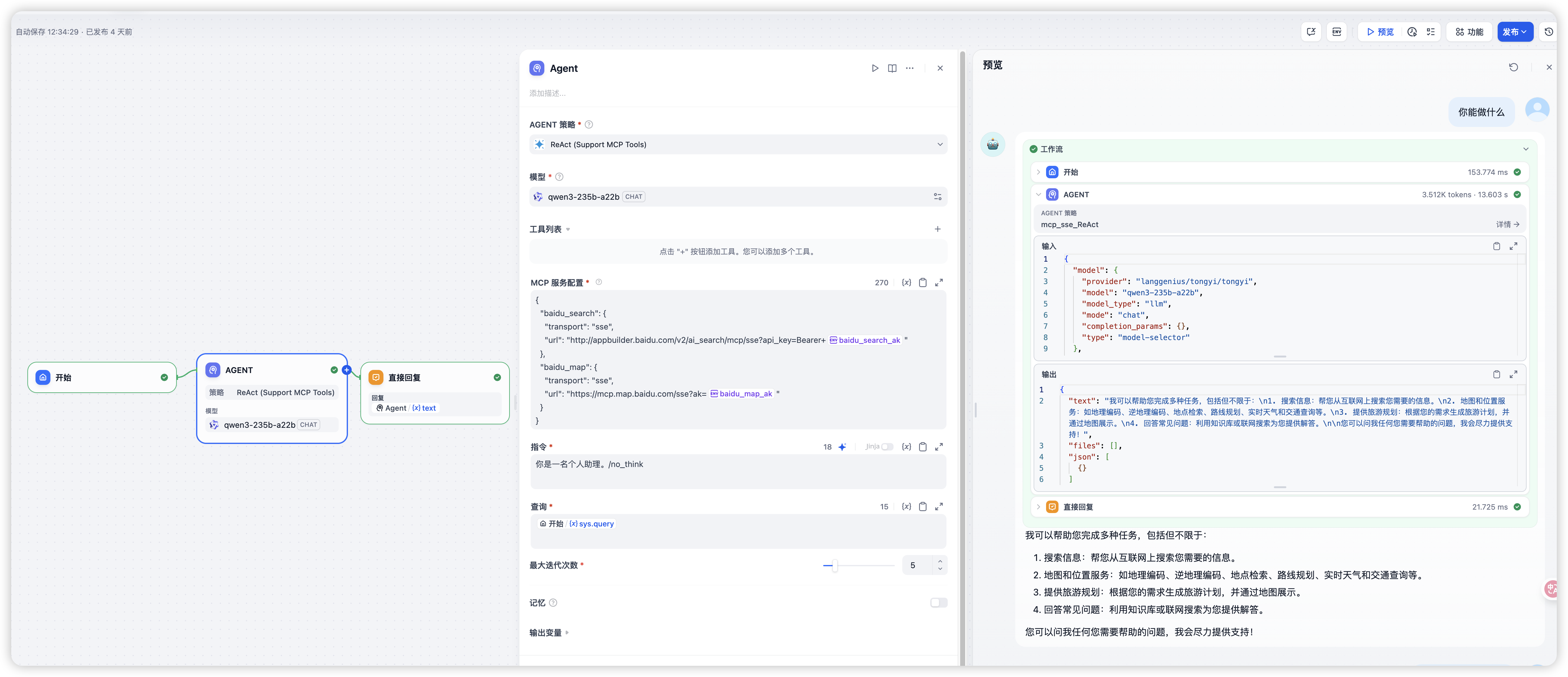Run the Agent node with play icon

(x=875, y=68)
